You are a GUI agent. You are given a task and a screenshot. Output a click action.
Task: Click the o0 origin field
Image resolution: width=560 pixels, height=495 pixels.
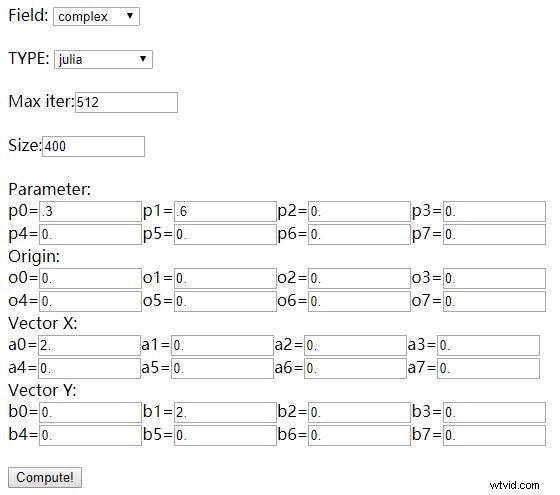click(90, 279)
